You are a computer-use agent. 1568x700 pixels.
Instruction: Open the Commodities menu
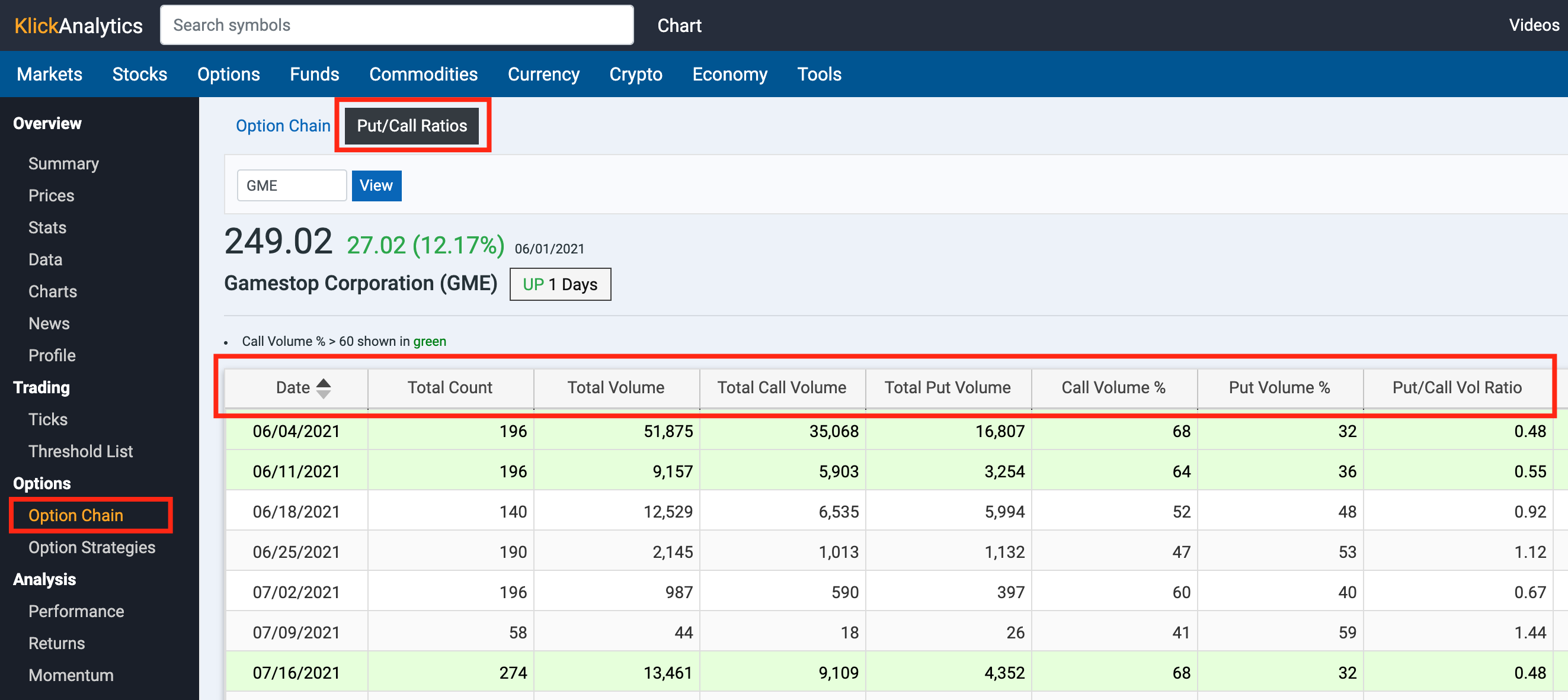423,74
